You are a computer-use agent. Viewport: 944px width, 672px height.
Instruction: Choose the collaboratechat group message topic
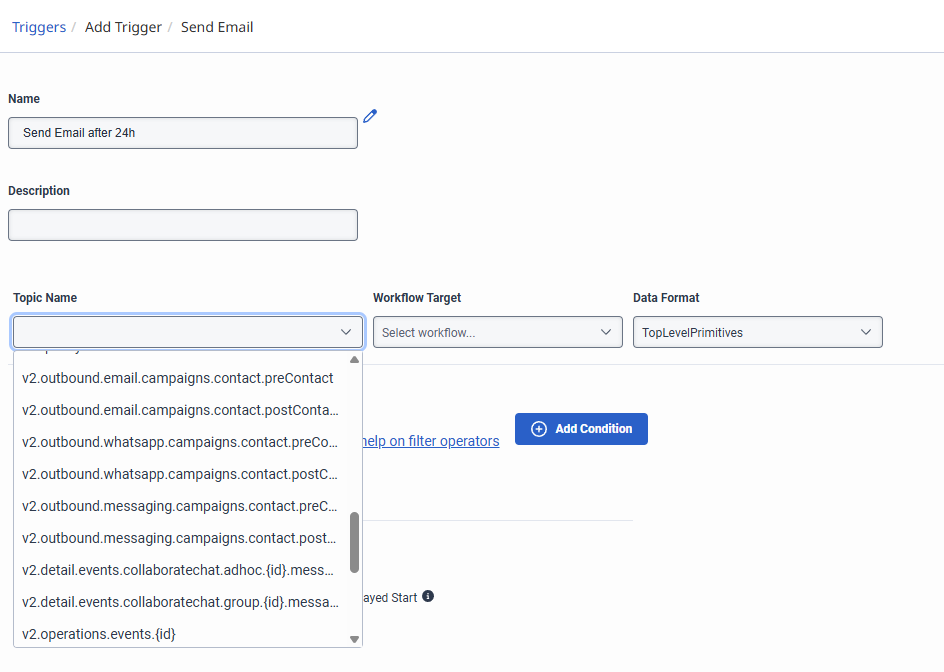point(180,602)
